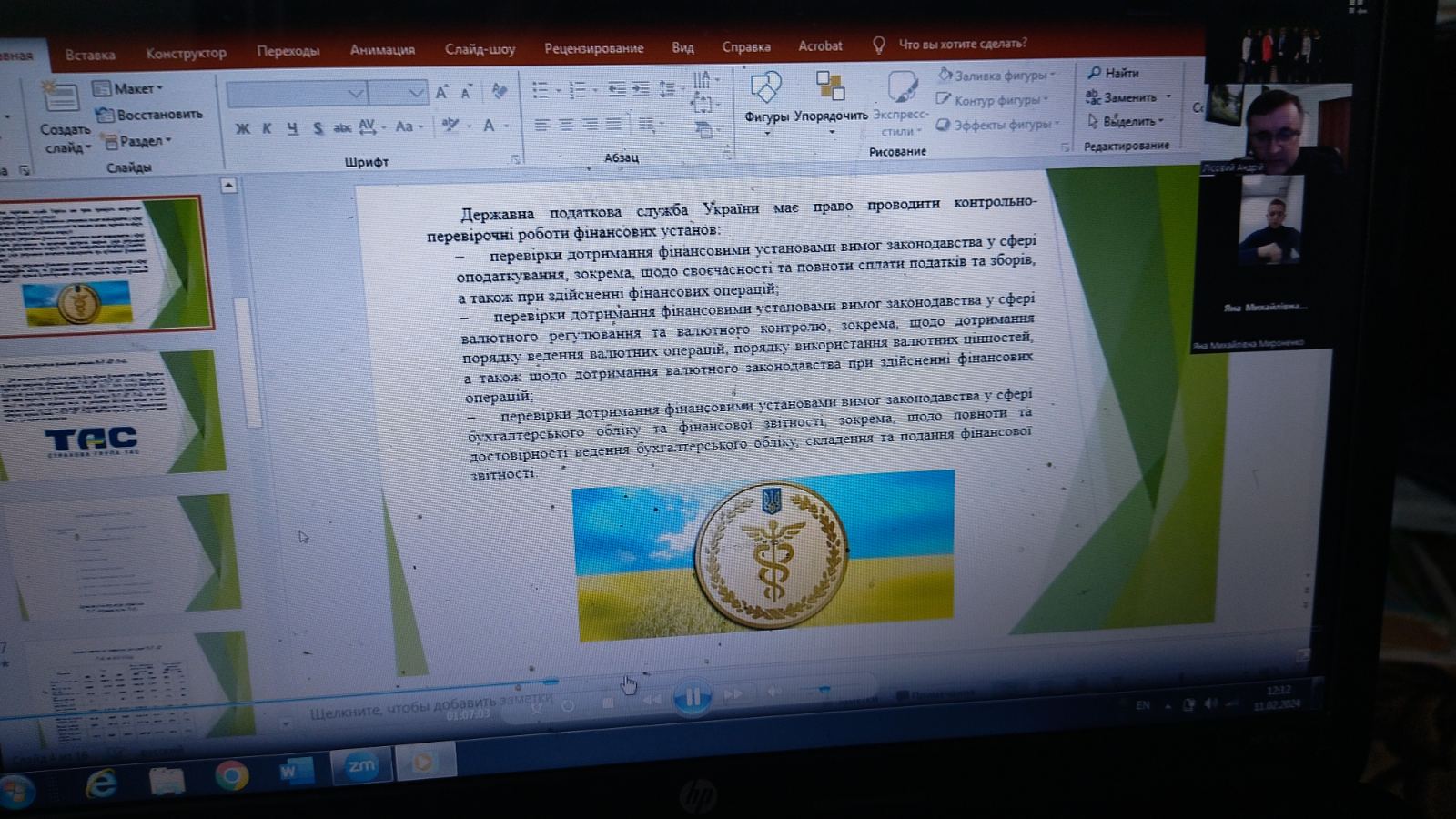Open File Explorer from taskbar

click(167, 779)
